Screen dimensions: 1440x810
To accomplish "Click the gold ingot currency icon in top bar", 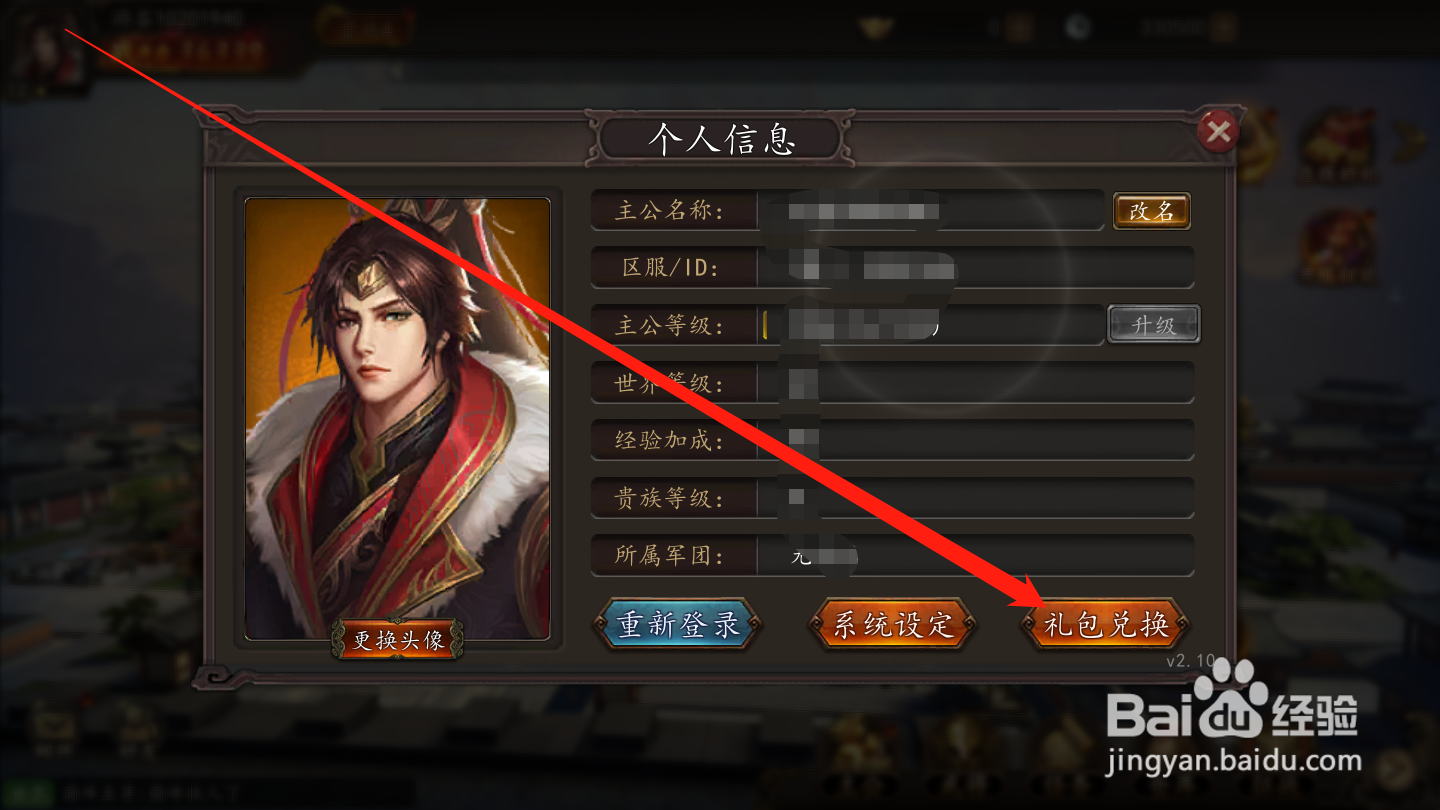I will coord(875,28).
